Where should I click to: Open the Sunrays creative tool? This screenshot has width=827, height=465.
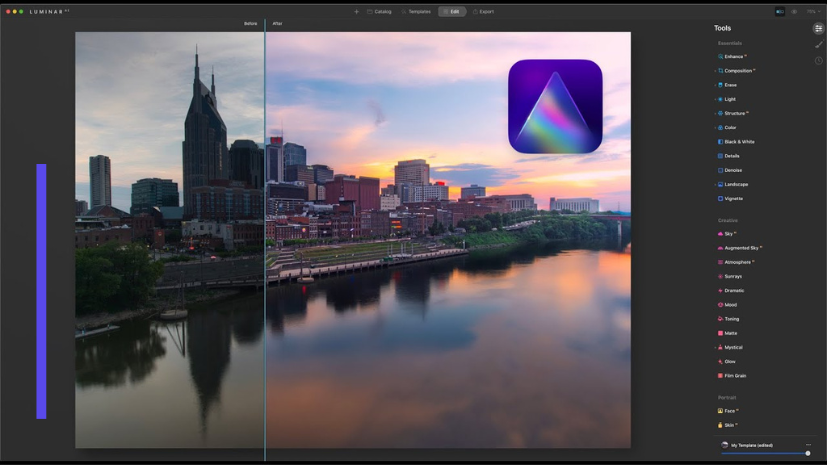[x=733, y=276]
